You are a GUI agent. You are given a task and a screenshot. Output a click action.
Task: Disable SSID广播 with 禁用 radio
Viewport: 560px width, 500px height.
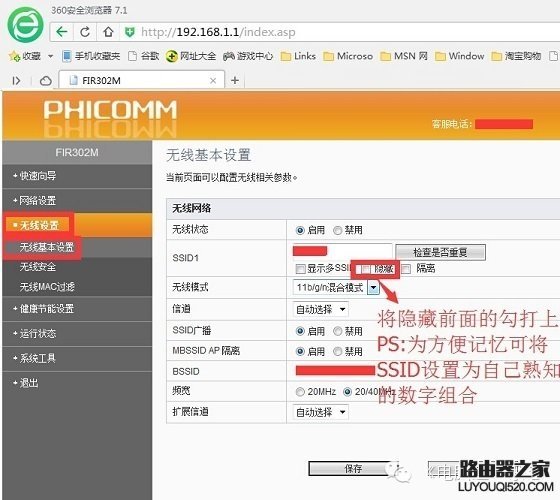338,331
